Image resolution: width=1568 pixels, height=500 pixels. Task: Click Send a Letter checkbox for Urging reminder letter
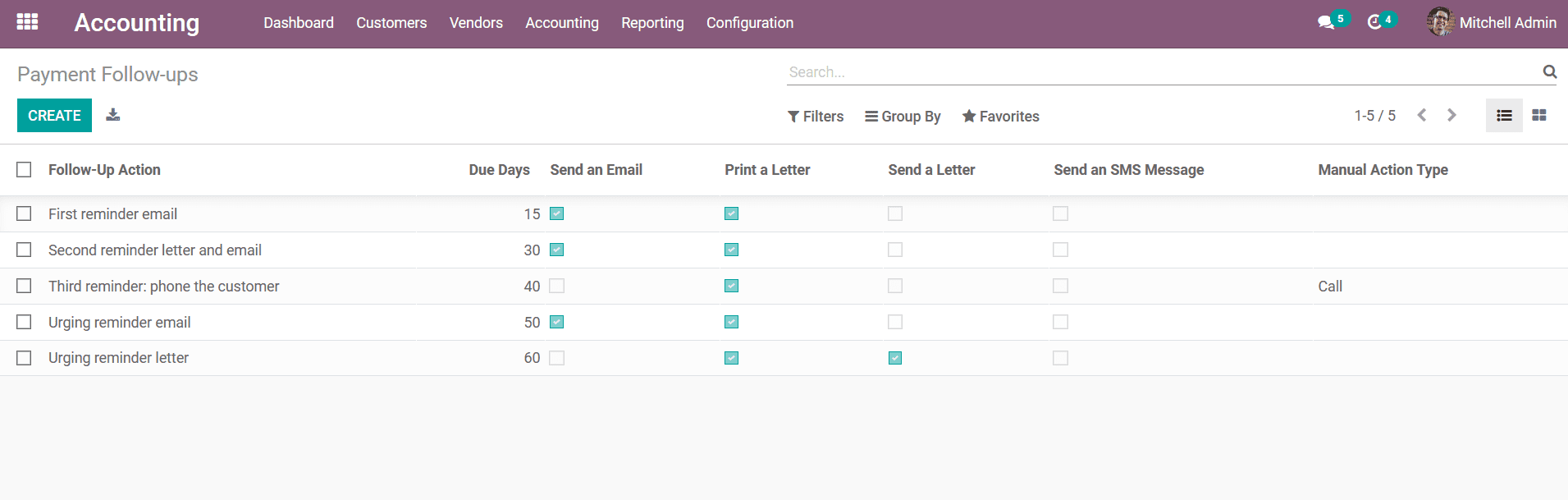pyautogui.click(x=895, y=358)
